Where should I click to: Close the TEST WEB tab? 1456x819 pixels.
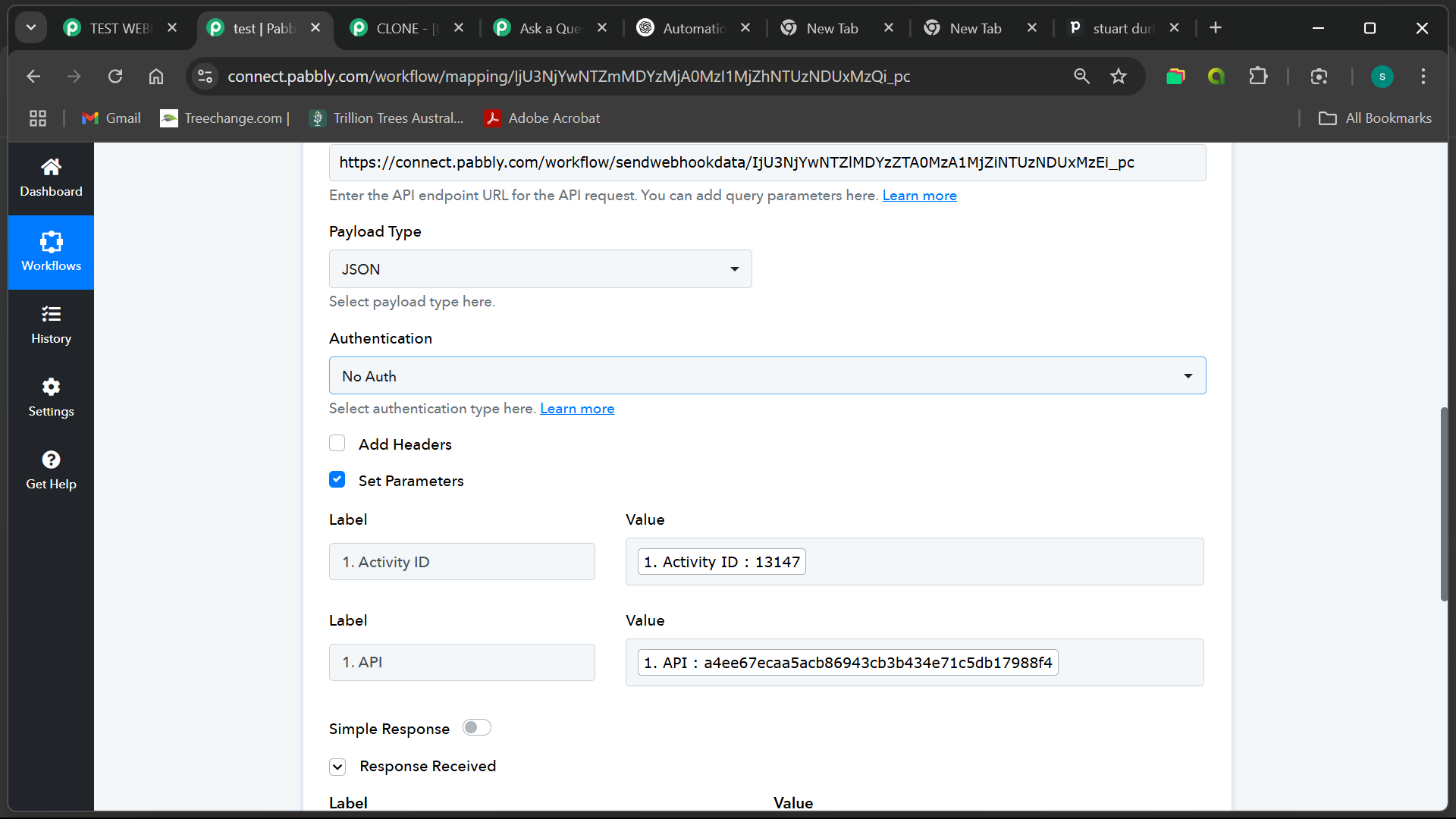[172, 28]
